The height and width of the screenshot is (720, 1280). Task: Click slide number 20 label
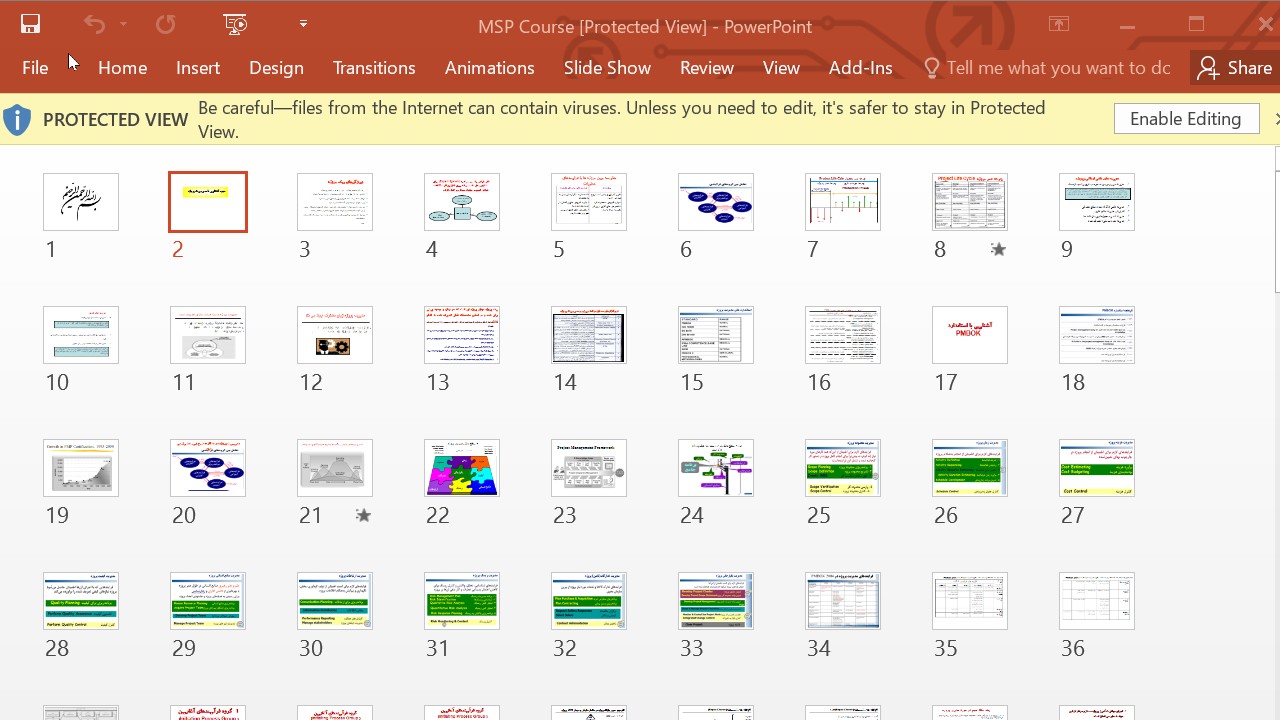tap(184, 516)
